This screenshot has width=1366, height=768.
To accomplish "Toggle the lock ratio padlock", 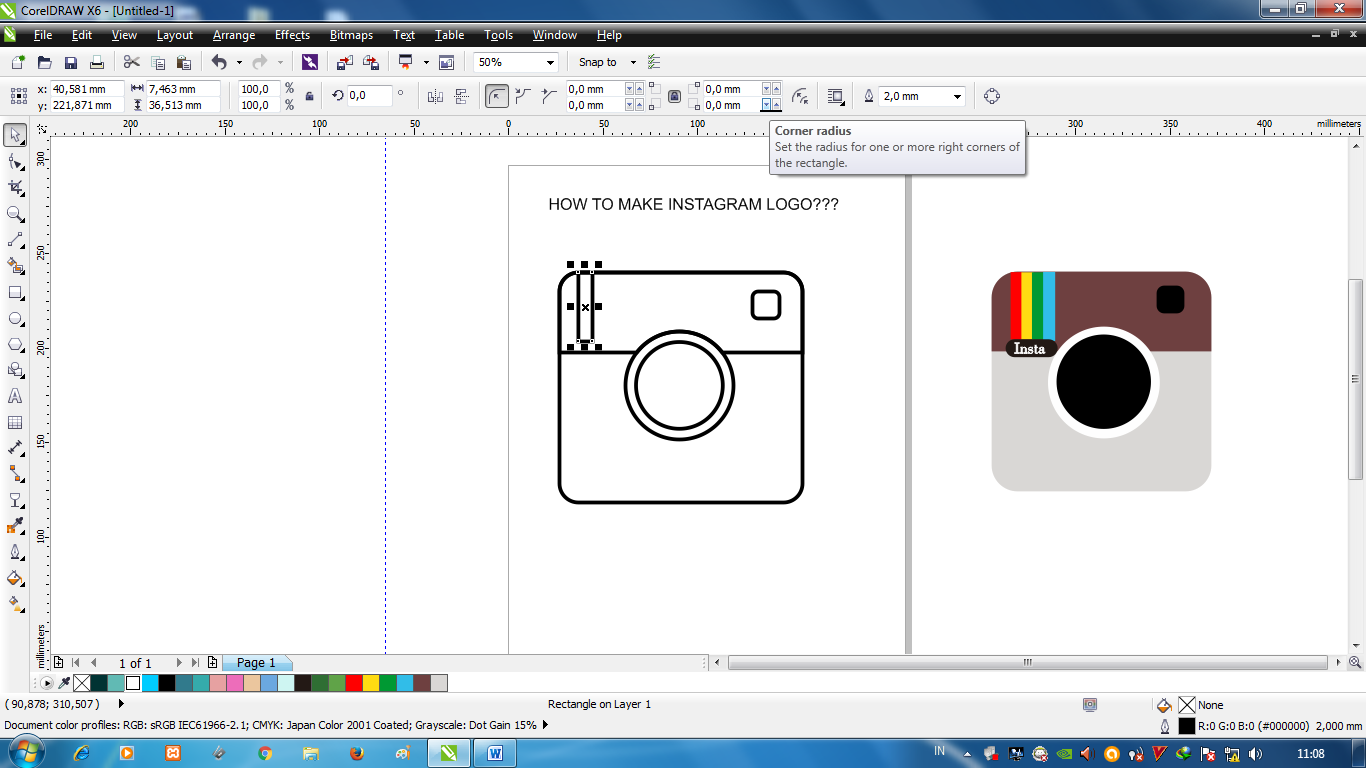I will 309,96.
